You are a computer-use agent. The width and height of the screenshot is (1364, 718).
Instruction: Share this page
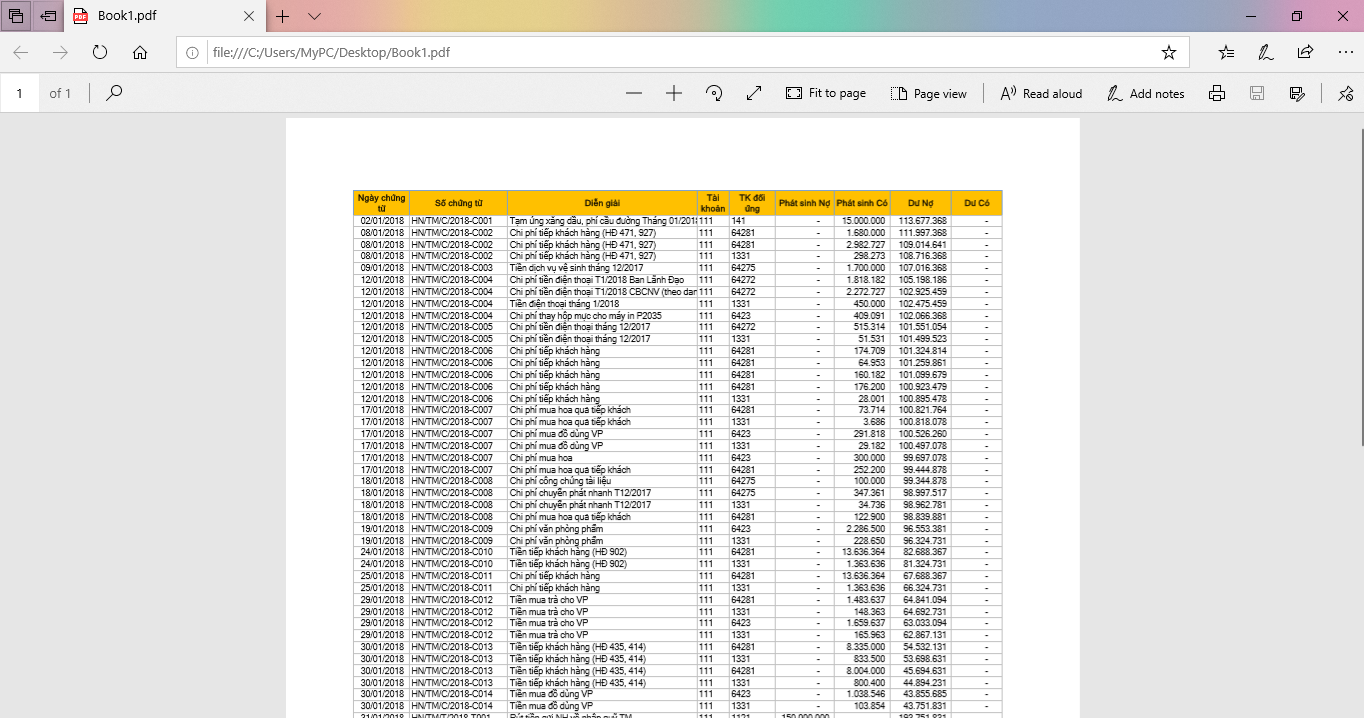1305,52
